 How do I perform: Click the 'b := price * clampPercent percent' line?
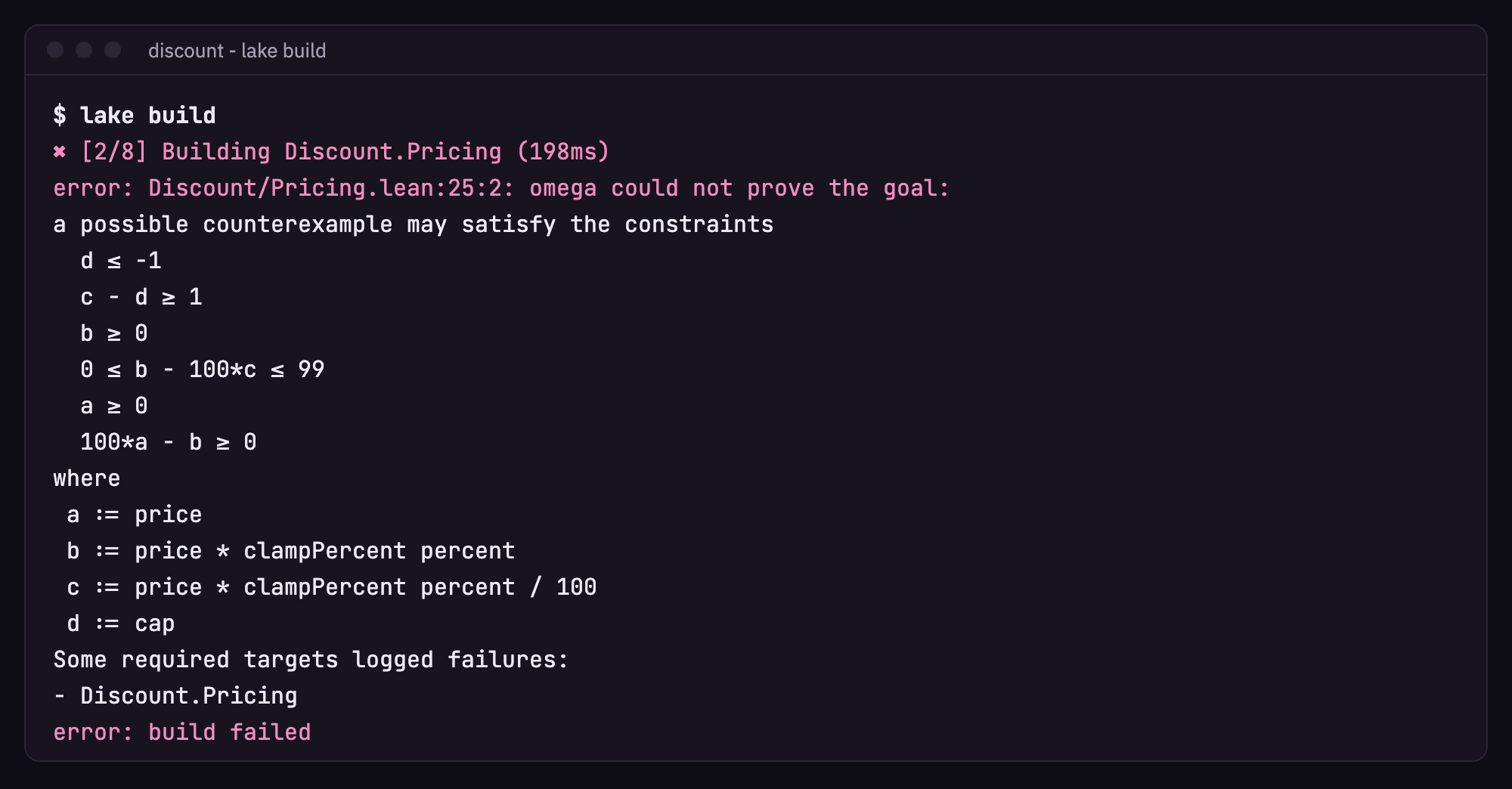pyautogui.click(x=291, y=551)
